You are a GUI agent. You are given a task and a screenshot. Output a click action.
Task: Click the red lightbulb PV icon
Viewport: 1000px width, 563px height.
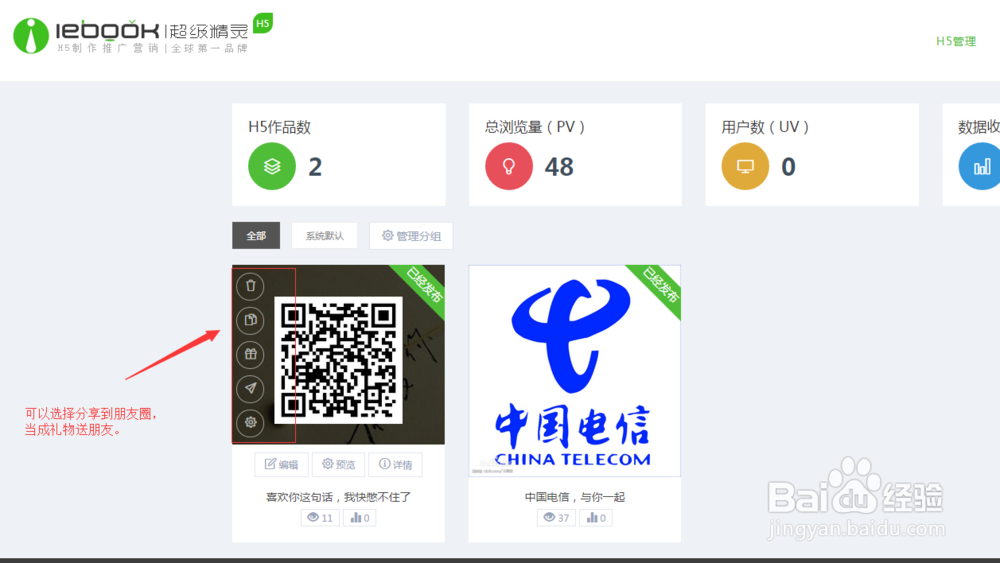[x=509, y=166]
